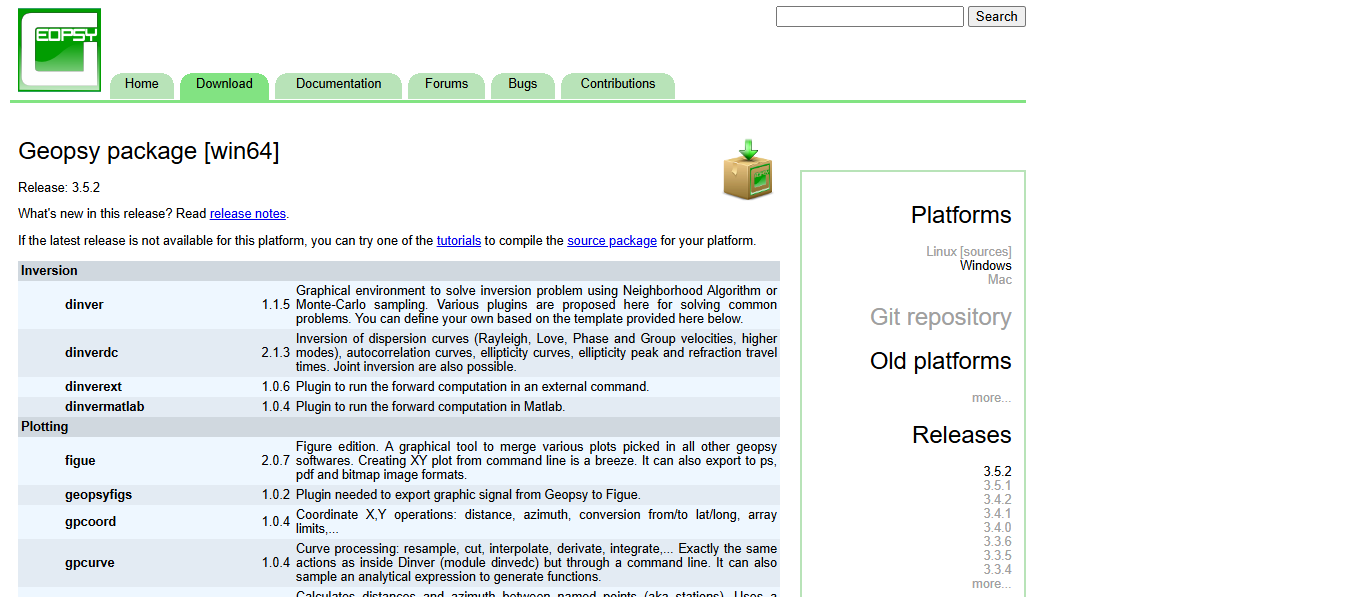Viewport: 1349px width, 597px height.
Task: Click dinverdc version 2.1.3
Action: (276, 353)
